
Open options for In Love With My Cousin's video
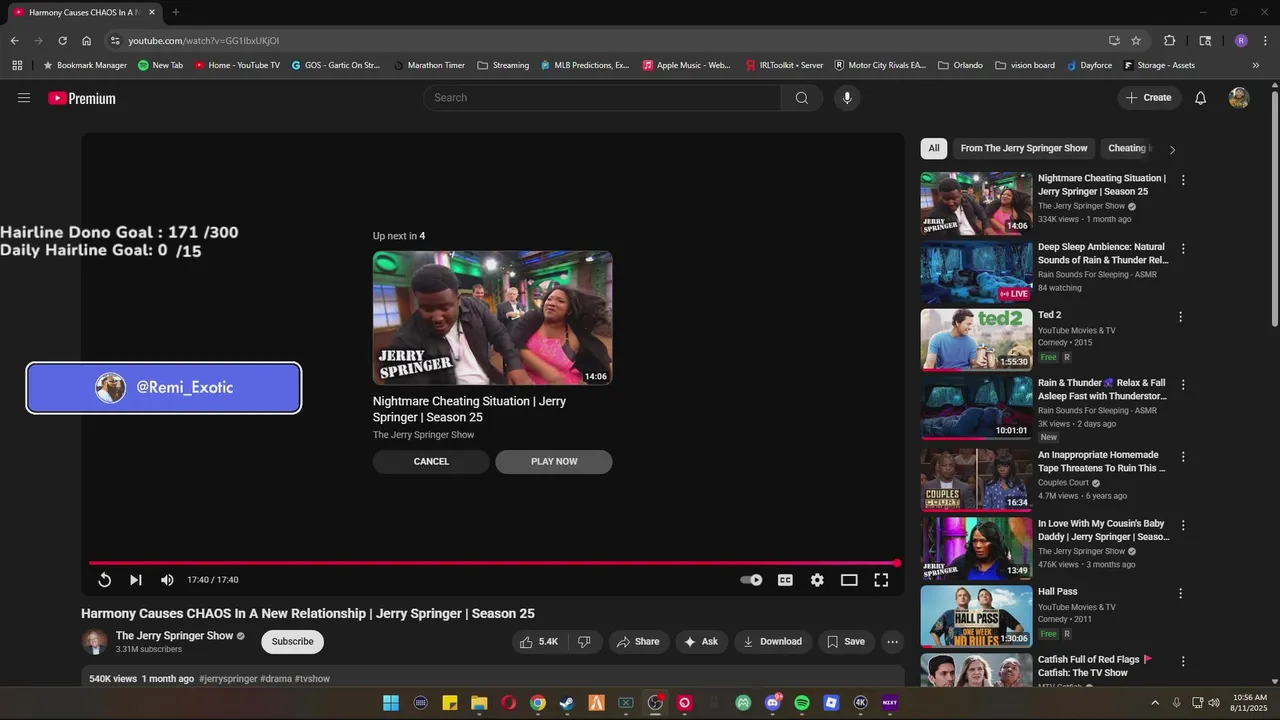click(1183, 525)
